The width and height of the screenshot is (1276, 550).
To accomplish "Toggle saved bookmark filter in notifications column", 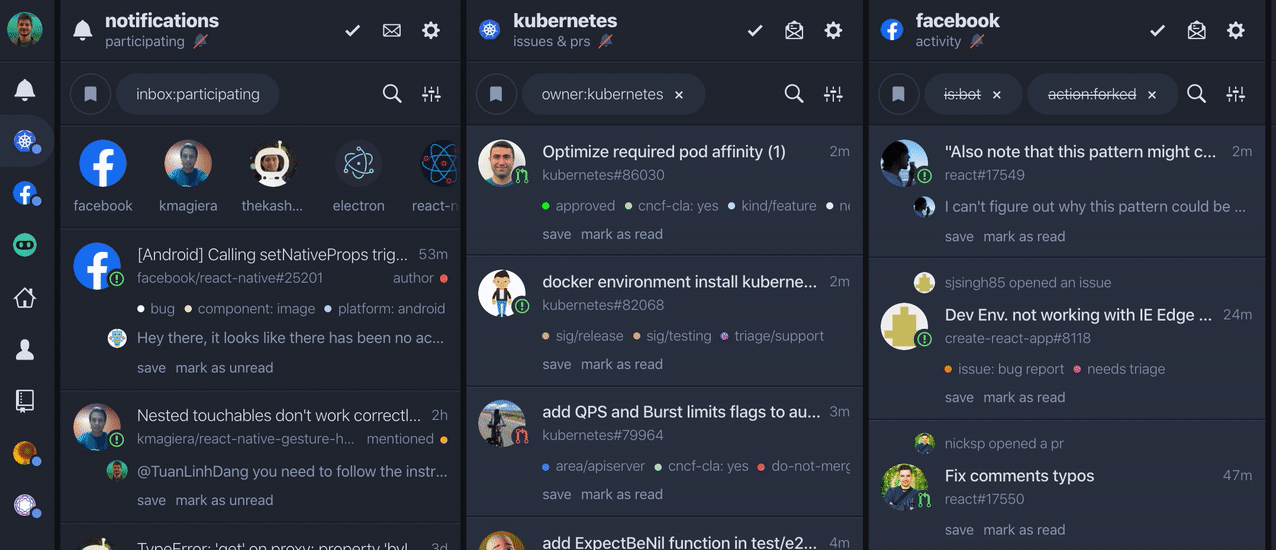I will (90, 94).
